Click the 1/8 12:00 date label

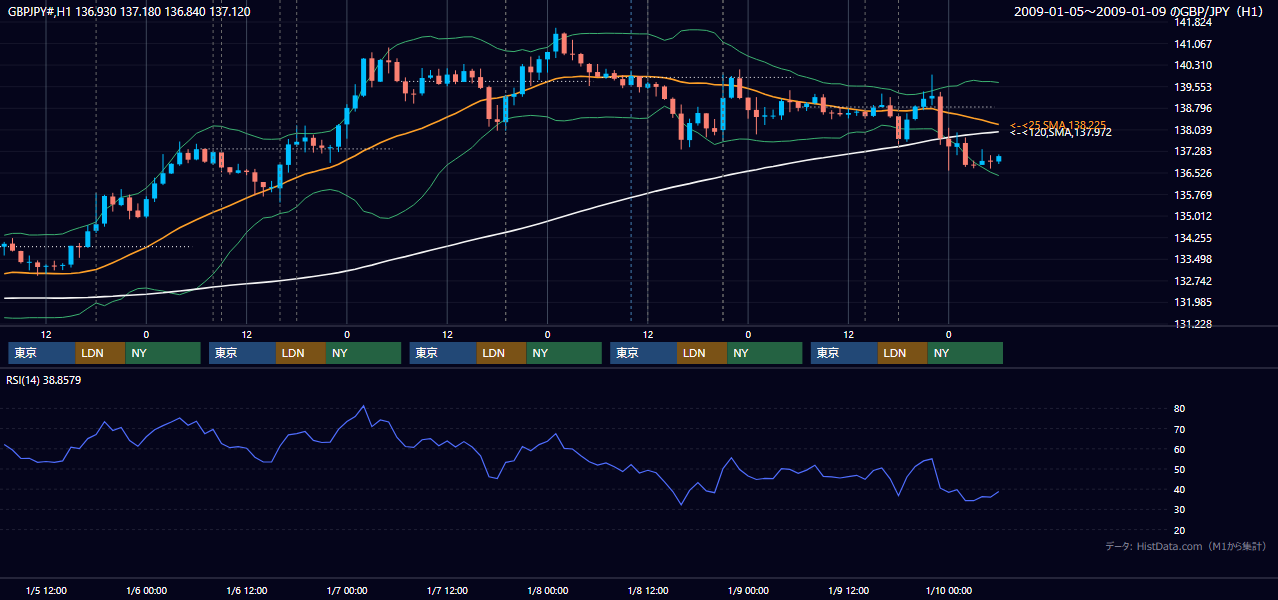point(648,590)
